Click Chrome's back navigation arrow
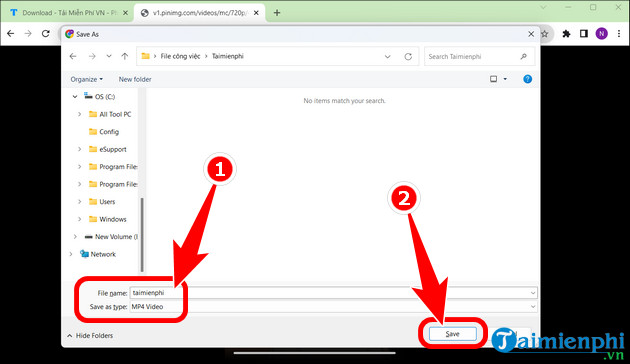 (x=10, y=34)
